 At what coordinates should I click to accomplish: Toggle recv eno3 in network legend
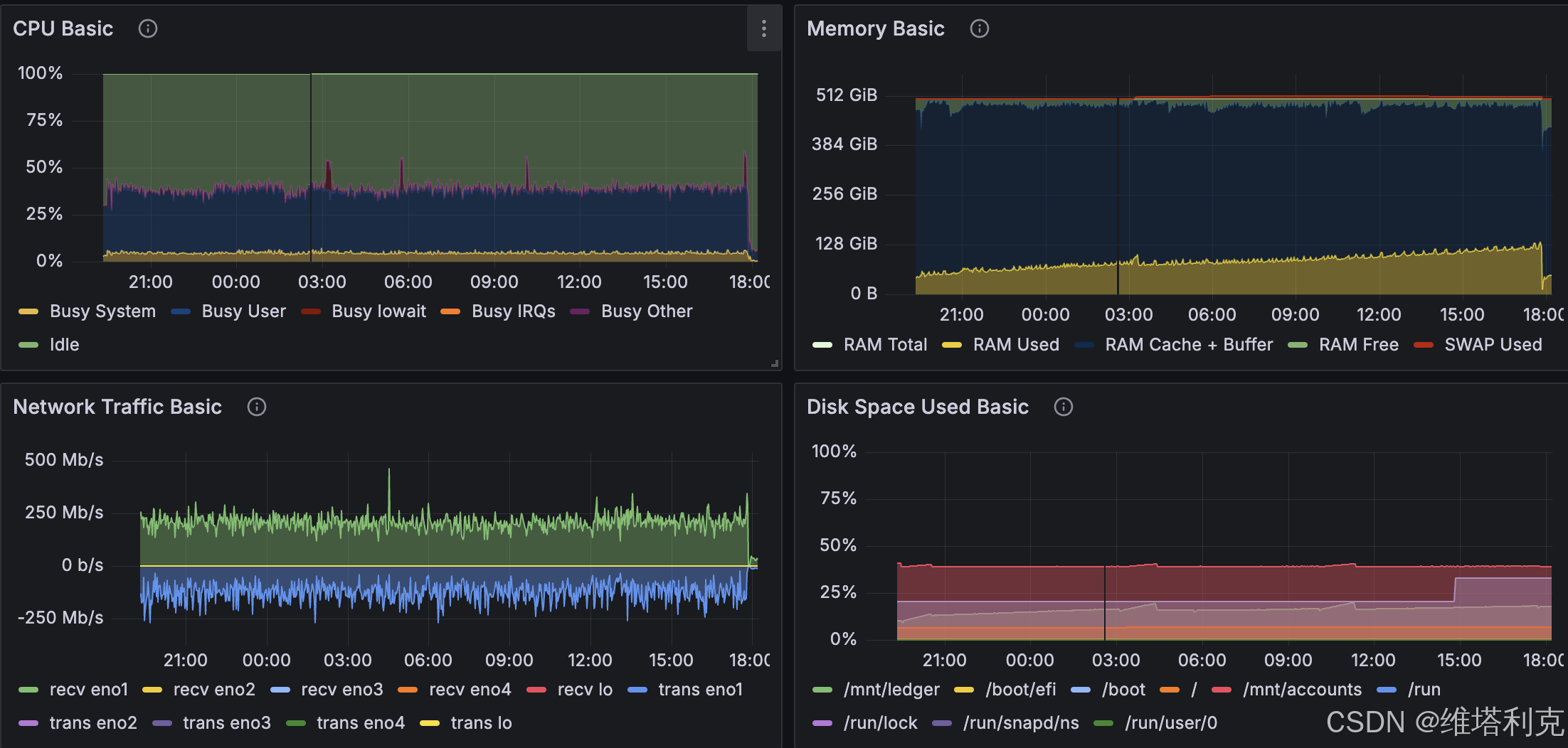click(x=341, y=690)
